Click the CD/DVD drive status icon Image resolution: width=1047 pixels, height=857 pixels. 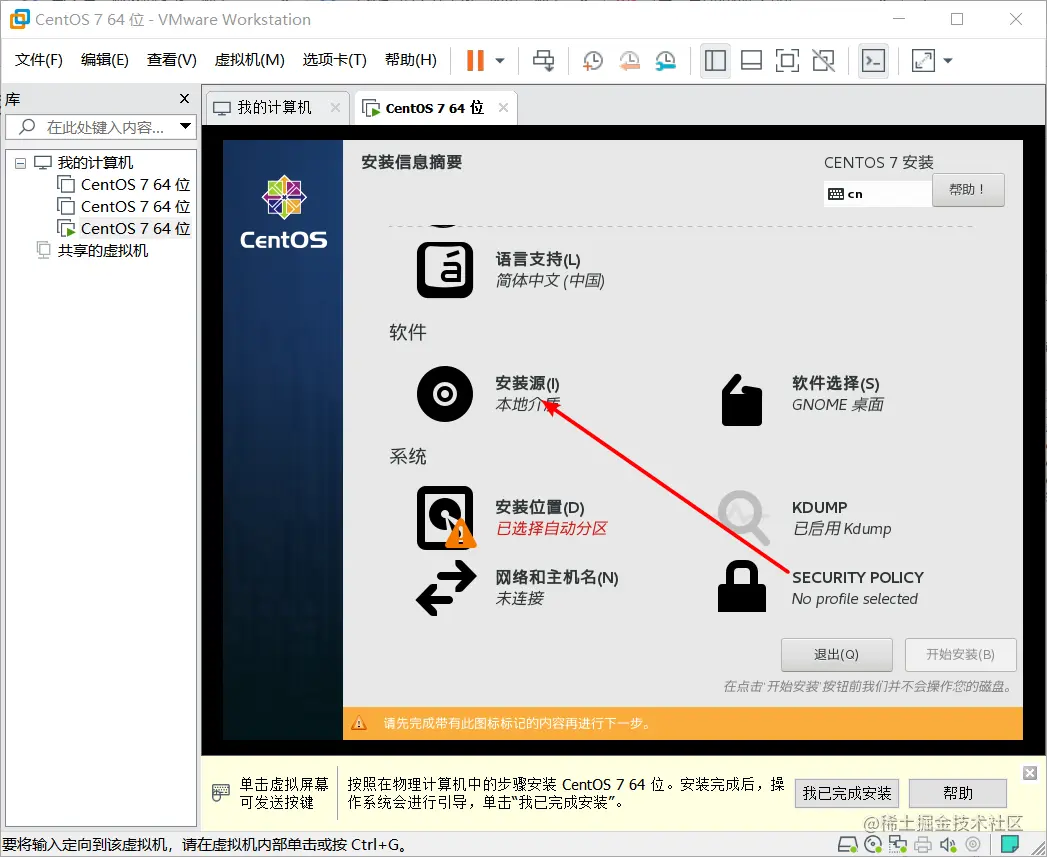coord(873,845)
